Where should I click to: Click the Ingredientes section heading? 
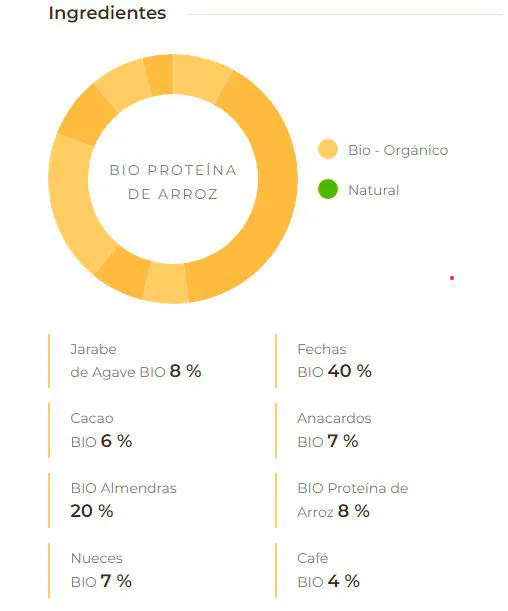[108, 13]
